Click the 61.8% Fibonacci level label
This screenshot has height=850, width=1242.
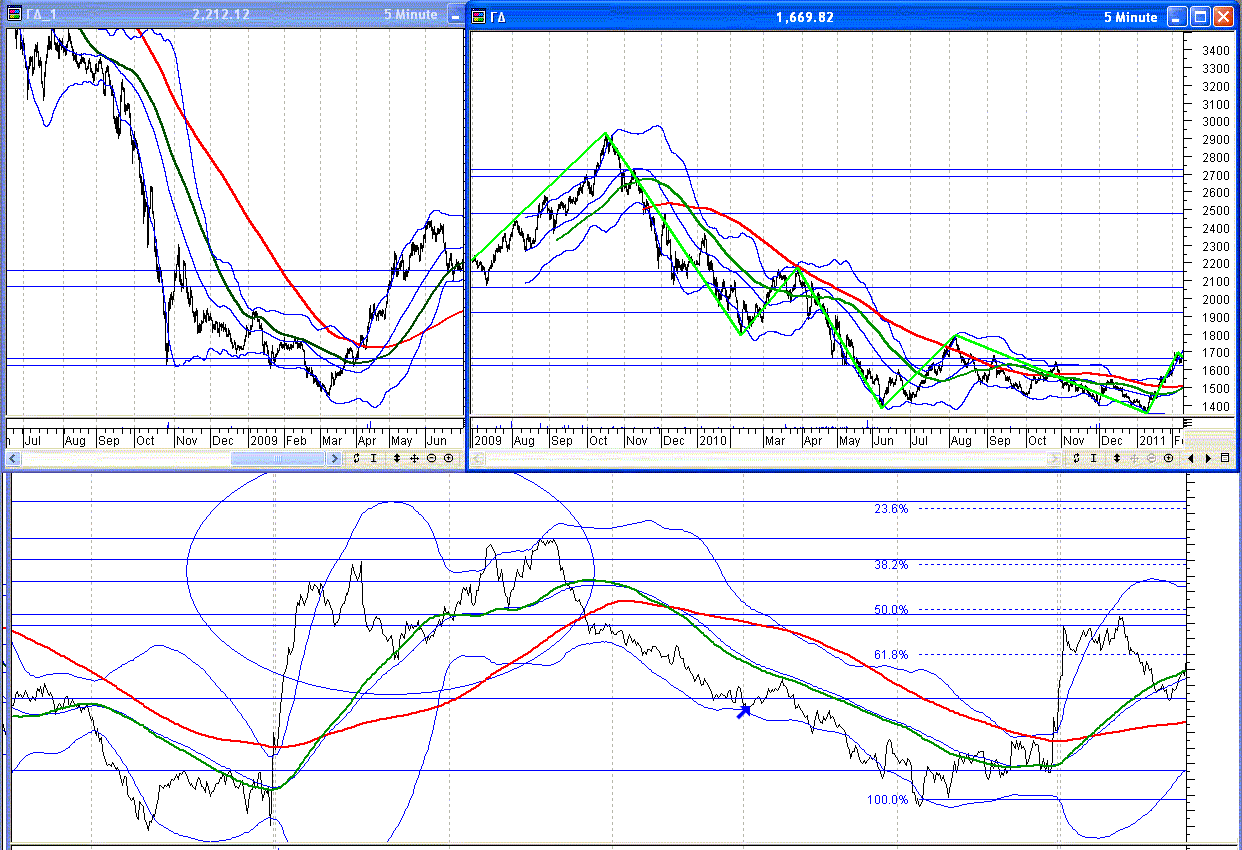click(891, 655)
